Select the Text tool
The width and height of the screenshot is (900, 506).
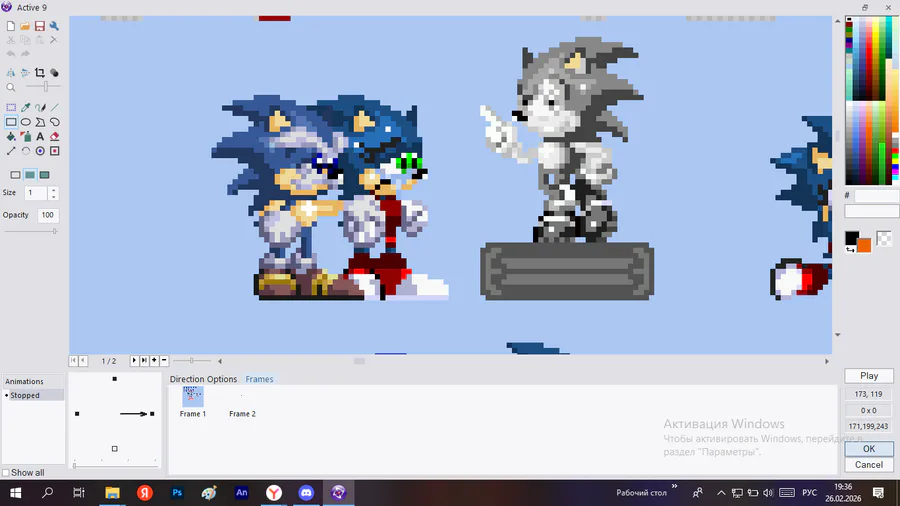pyautogui.click(x=40, y=137)
